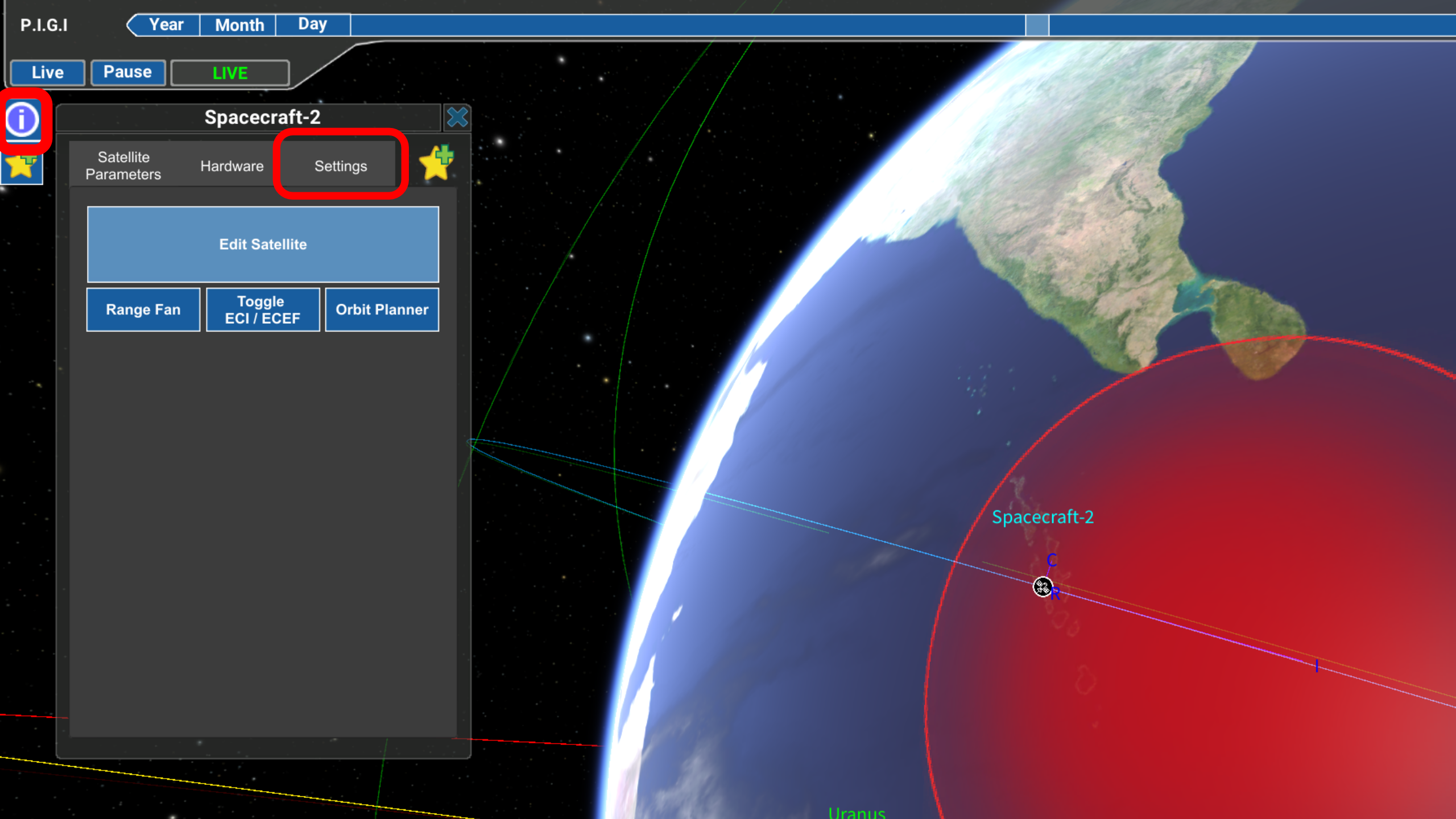Screen dimensions: 1456x819
Task: Click the back arrow left of Year
Action: pos(132,25)
